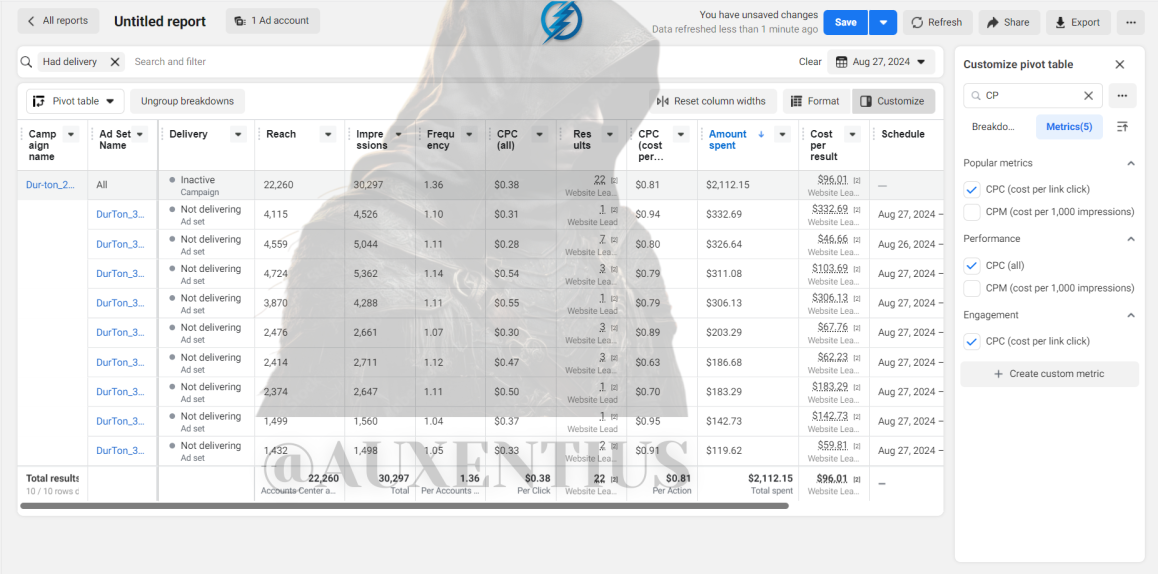Open the three-dot more options menu in header

(1130, 22)
